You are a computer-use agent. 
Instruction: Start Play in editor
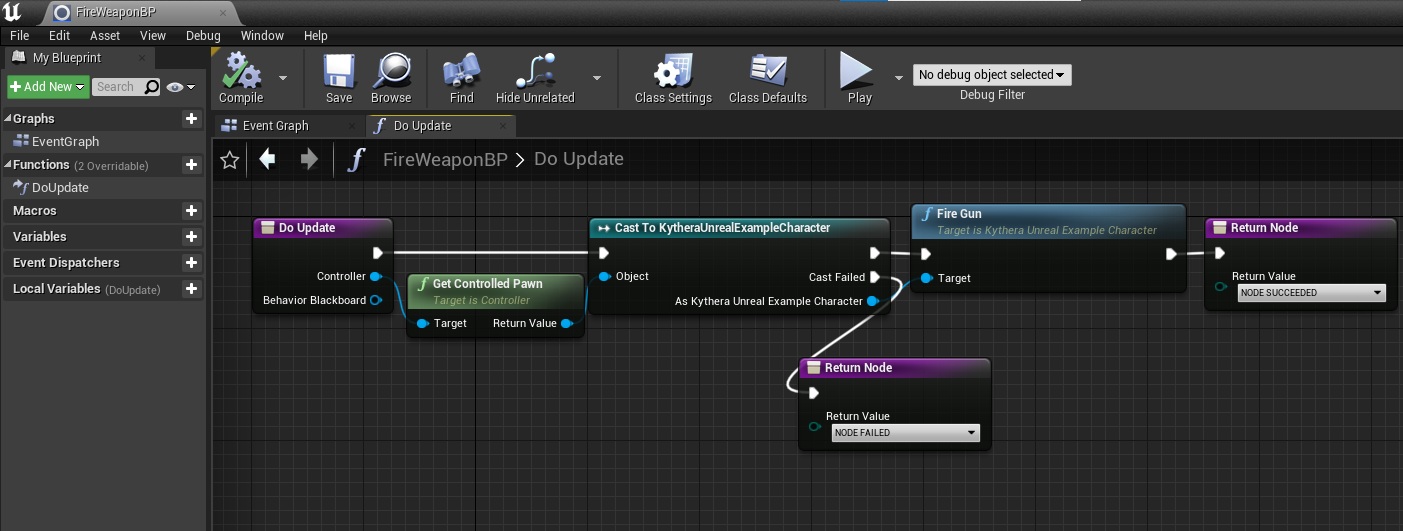859,78
